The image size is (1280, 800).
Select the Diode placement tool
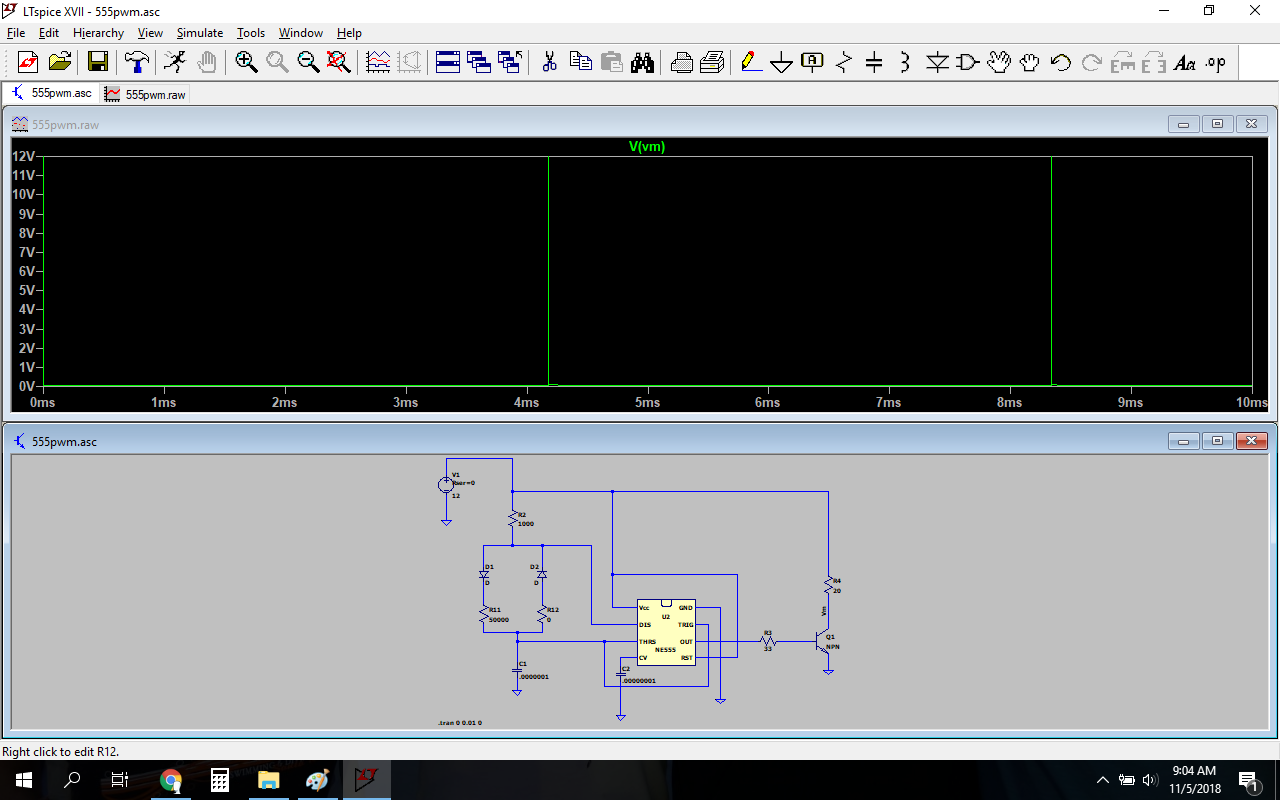936,62
